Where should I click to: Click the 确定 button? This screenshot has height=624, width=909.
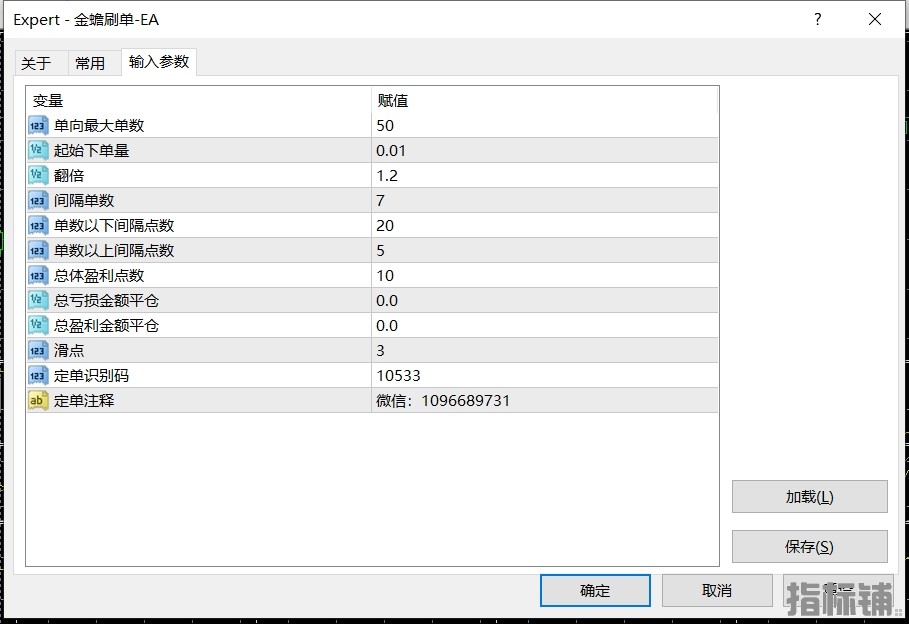[x=595, y=590]
